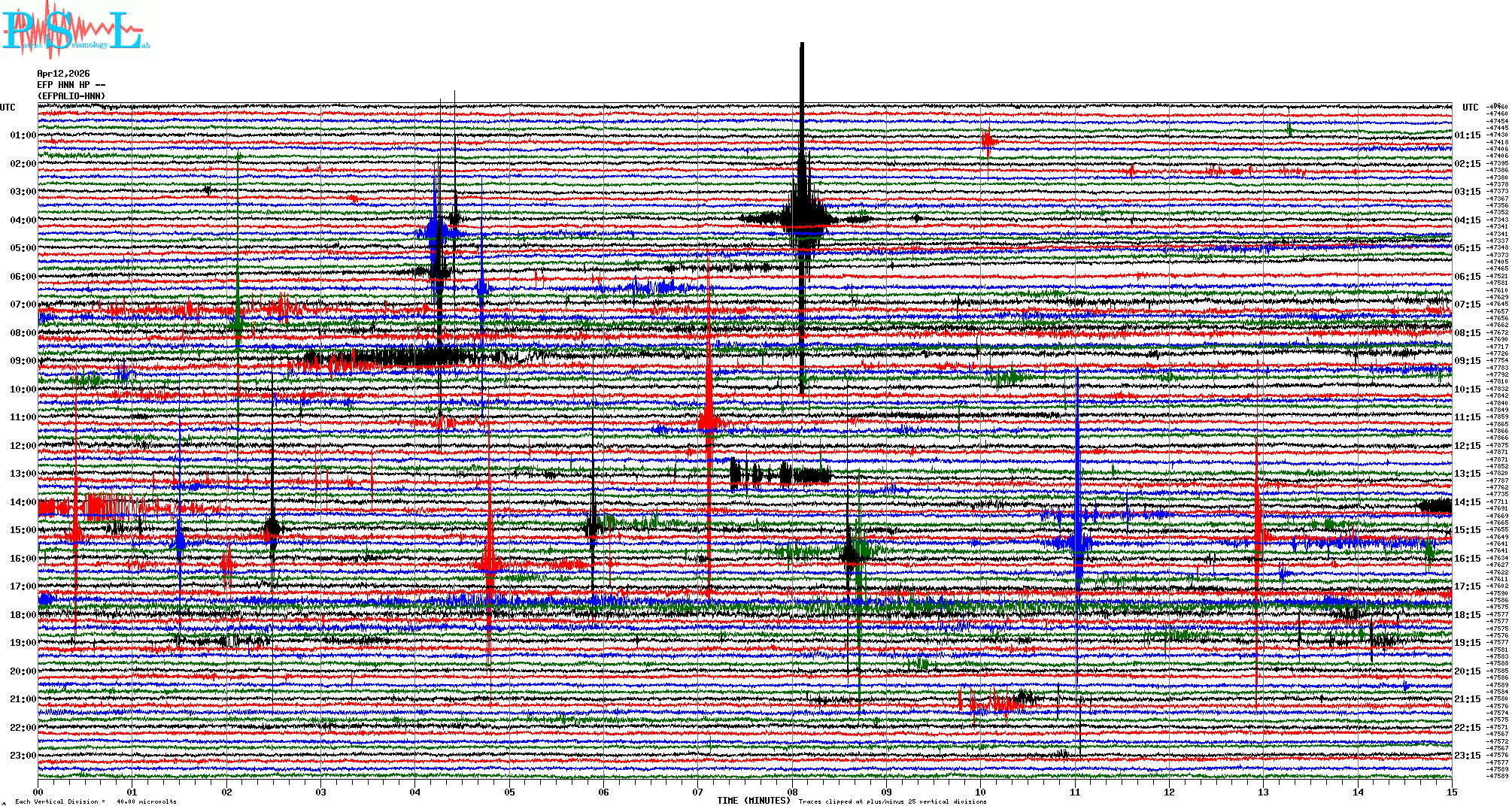Click the TIME (MINUTES) axis title

point(753,801)
